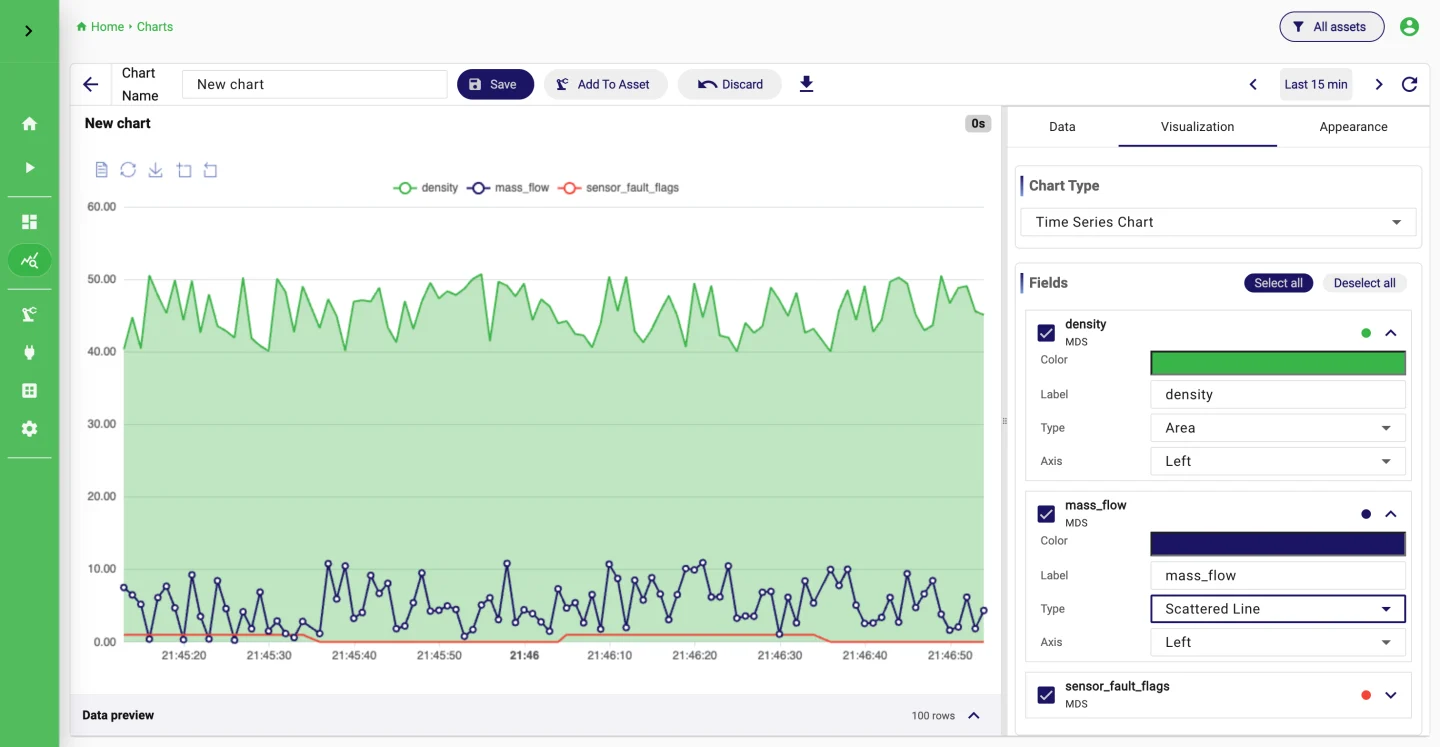Open the data view document icon above the chart

101,170
